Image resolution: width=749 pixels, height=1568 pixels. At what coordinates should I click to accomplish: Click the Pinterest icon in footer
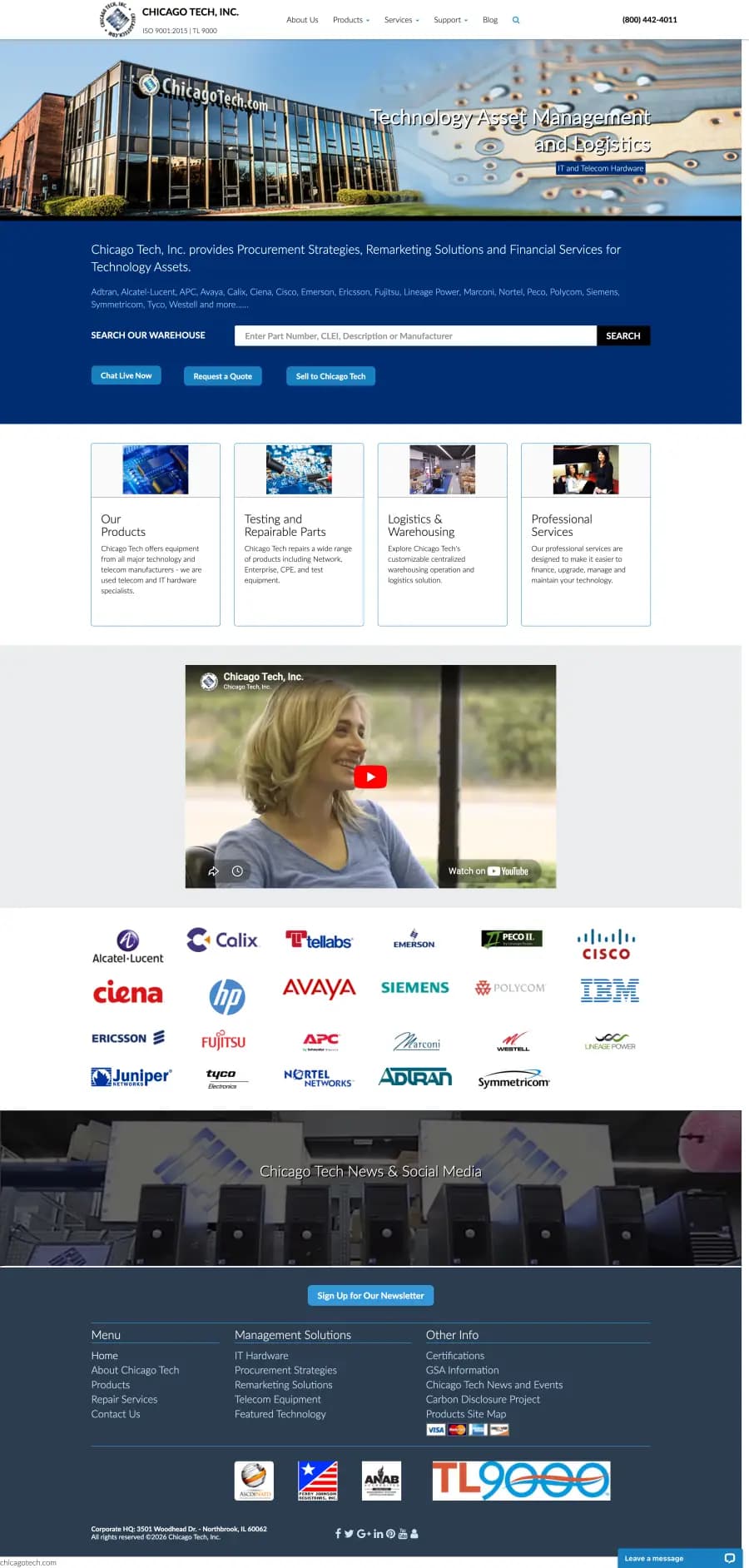pyautogui.click(x=390, y=1533)
